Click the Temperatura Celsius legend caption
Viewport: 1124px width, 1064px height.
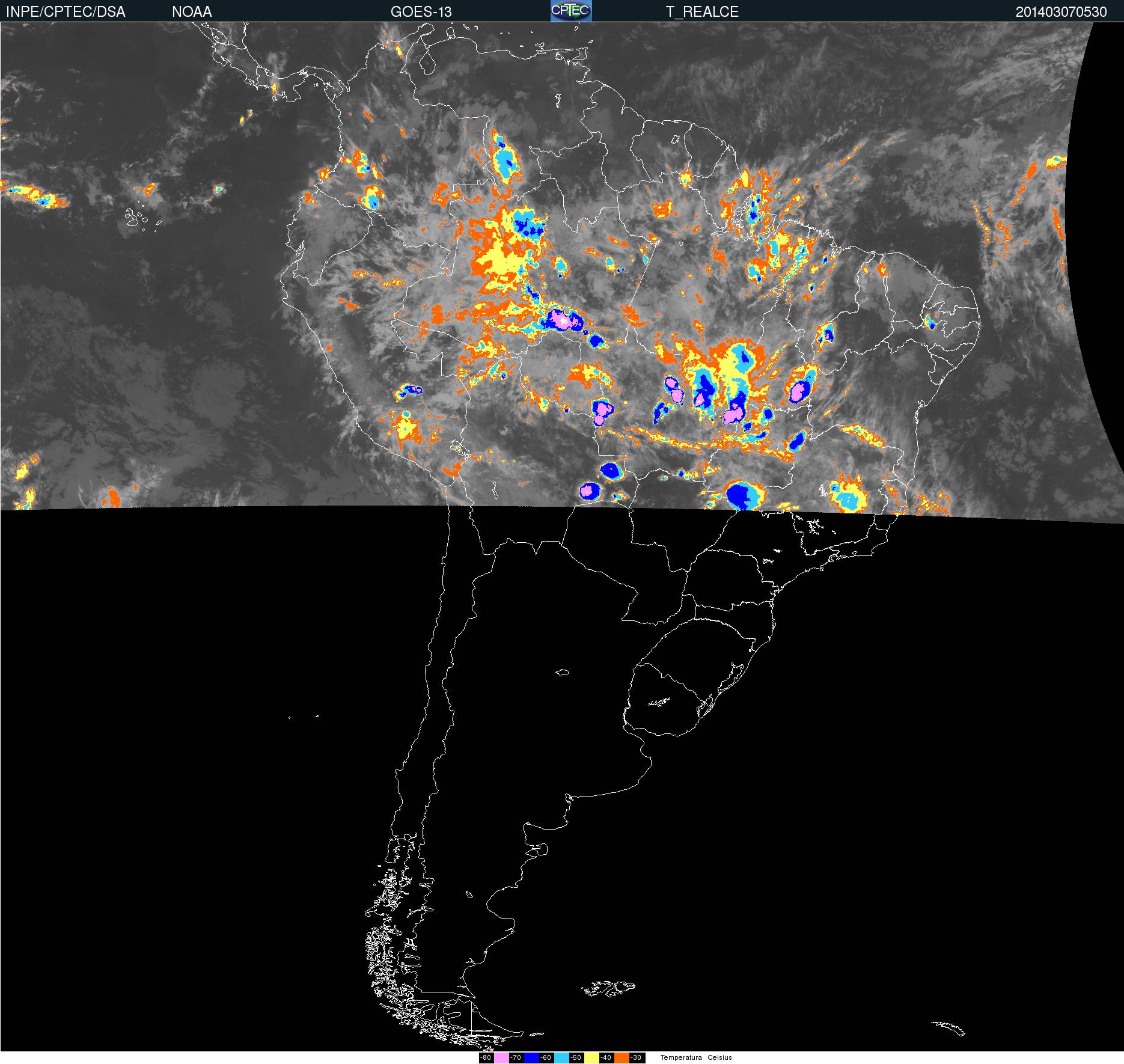coord(696,1057)
